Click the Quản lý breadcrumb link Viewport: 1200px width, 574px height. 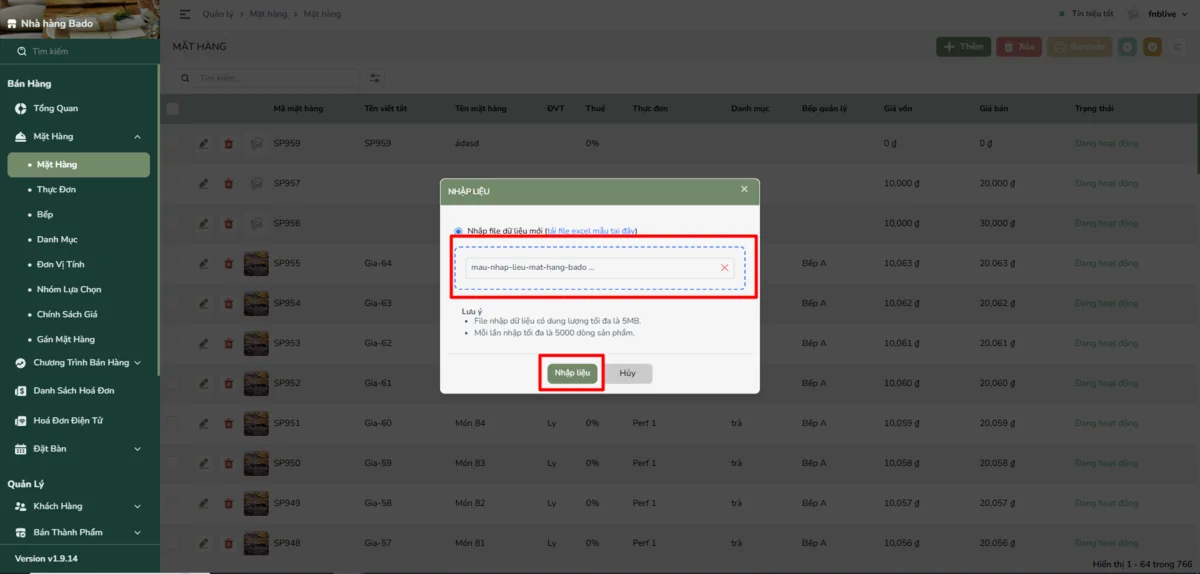click(x=217, y=14)
